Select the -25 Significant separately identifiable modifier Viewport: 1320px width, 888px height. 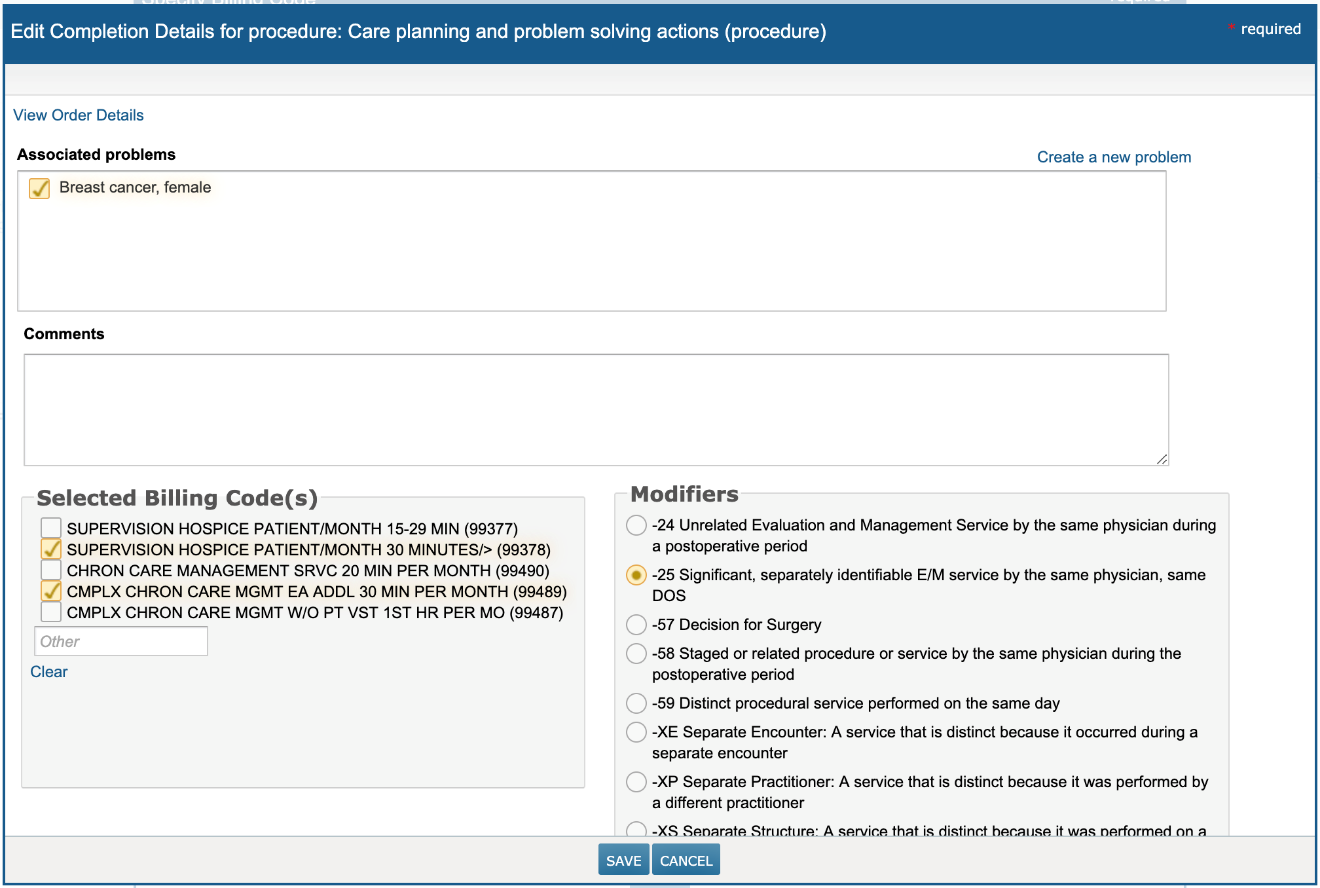[636, 576]
